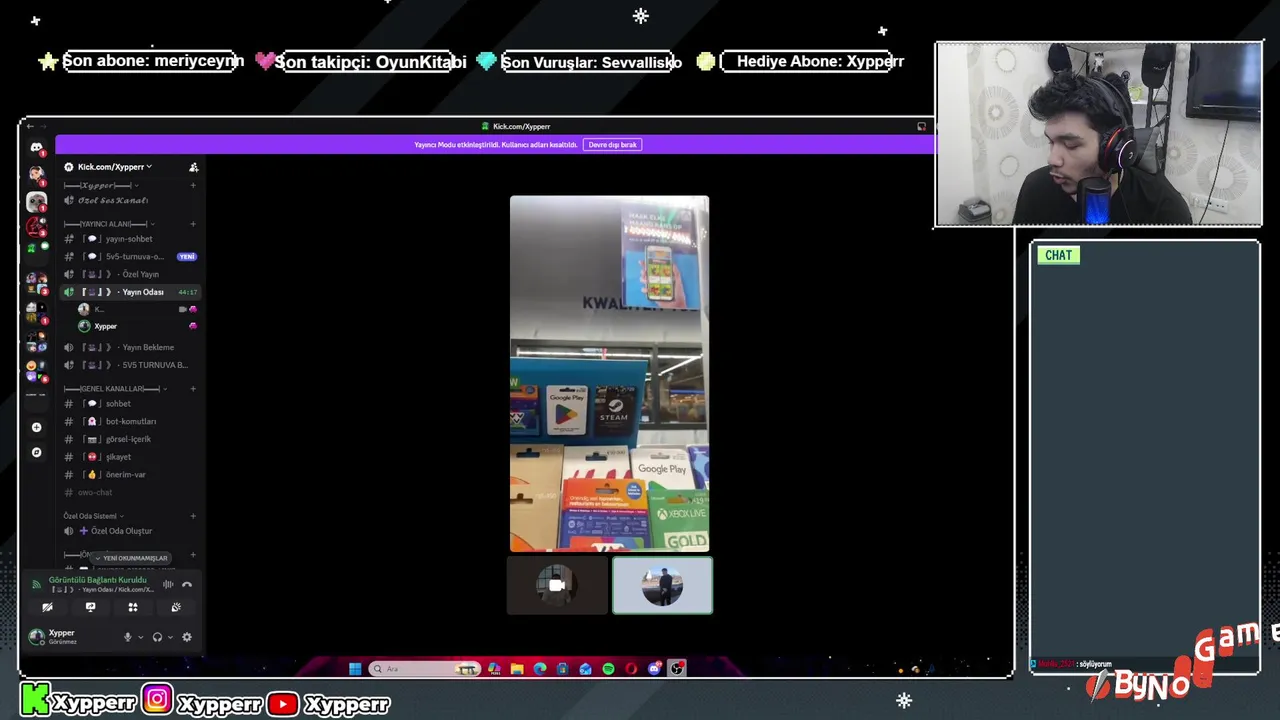Select camera-off participant tile

click(557, 585)
